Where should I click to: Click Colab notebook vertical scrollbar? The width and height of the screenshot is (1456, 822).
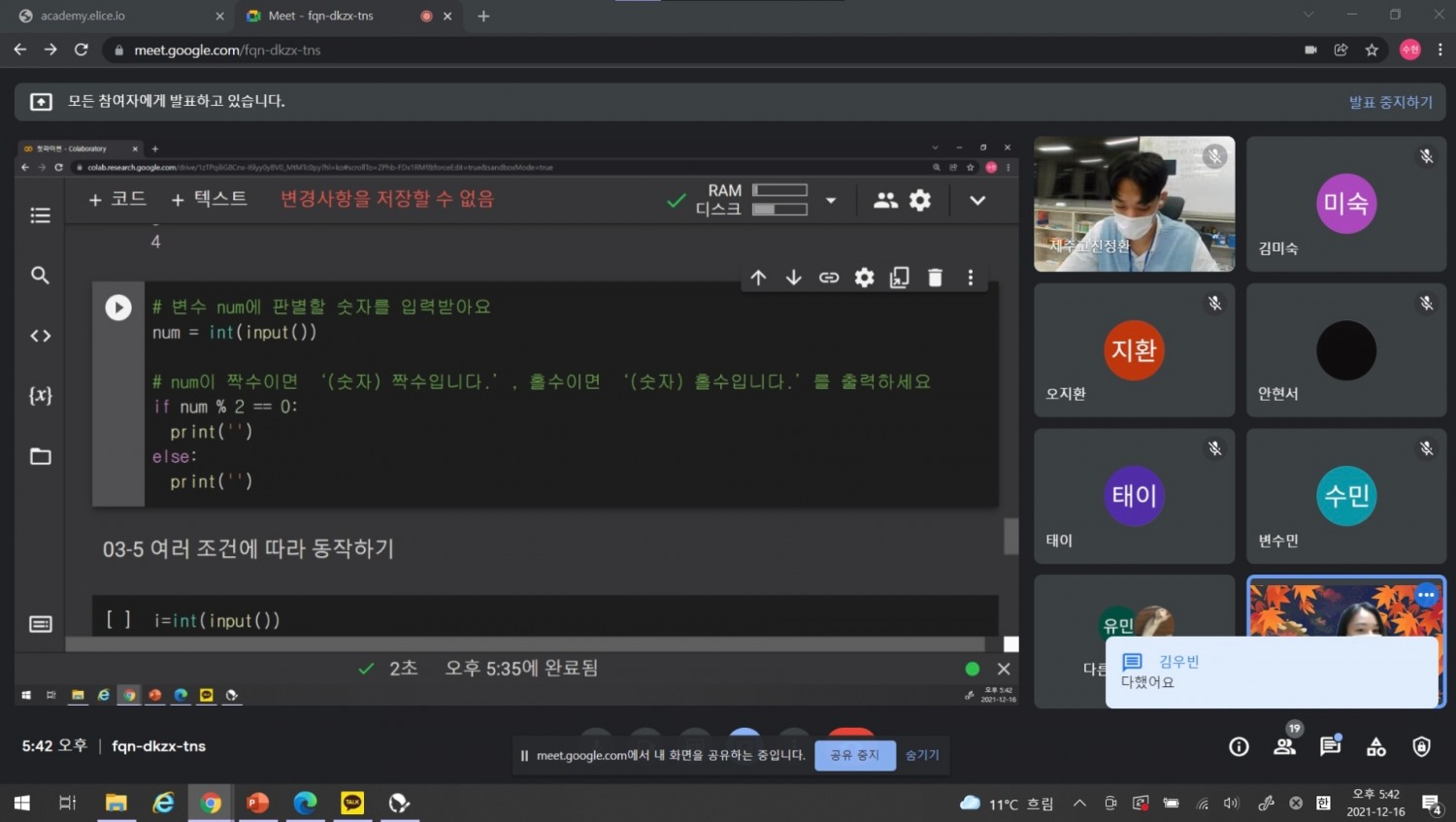1010,536
